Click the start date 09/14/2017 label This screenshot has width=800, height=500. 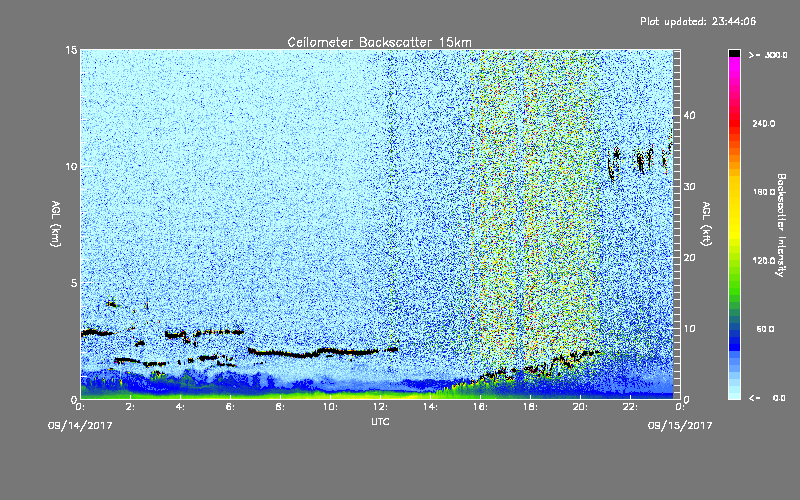coord(80,426)
